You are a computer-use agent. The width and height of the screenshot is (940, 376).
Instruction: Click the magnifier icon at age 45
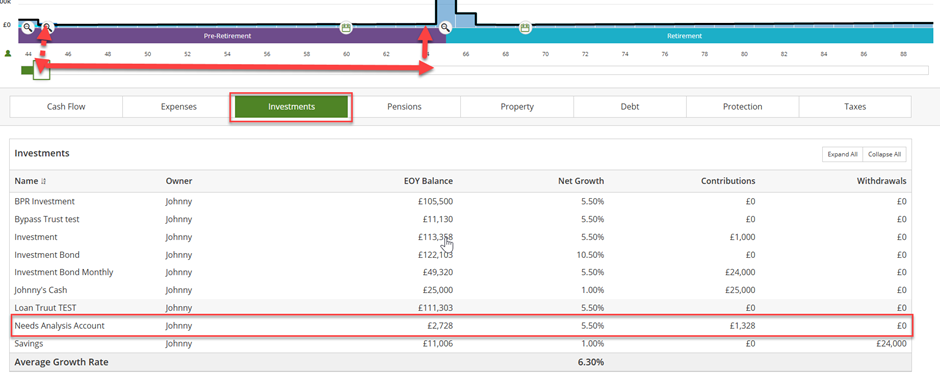(48, 28)
